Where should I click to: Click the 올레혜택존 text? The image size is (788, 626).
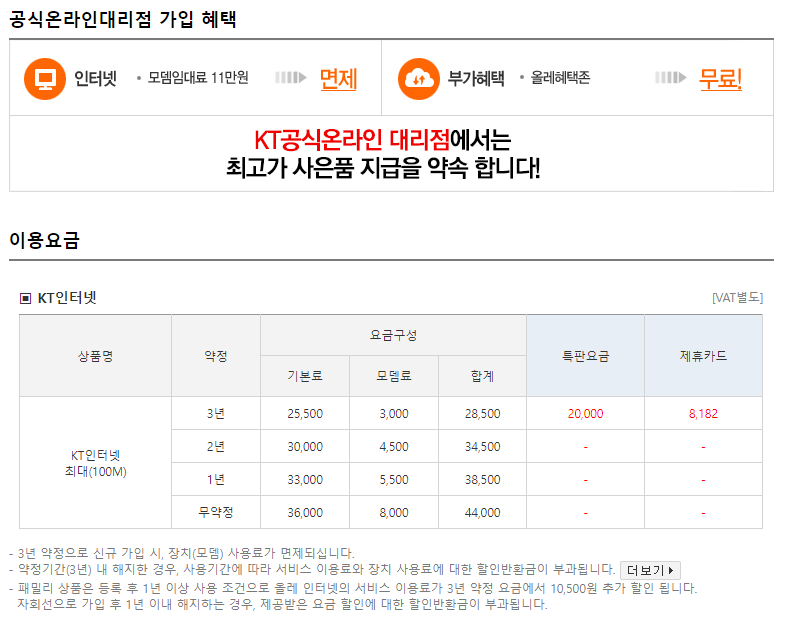point(560,78)
